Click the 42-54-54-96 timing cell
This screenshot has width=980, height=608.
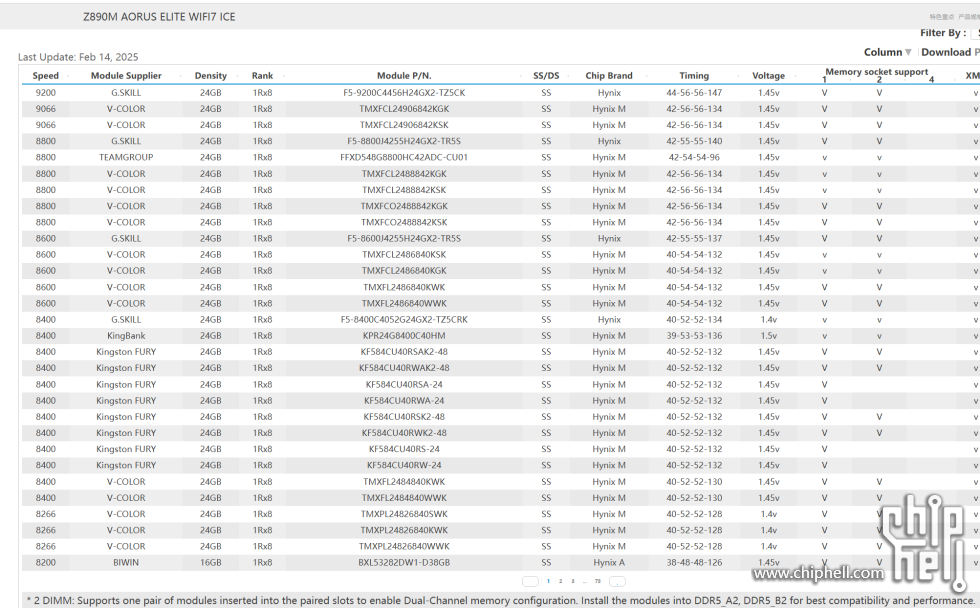click(694, 157)
